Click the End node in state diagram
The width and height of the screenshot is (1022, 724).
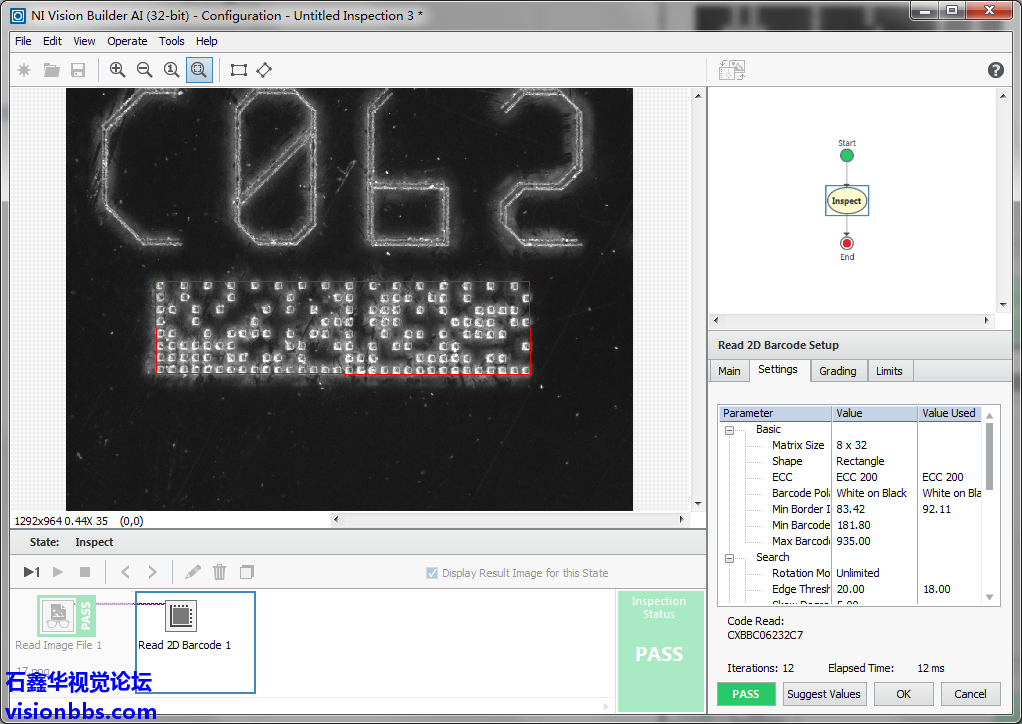pos(847,243)
